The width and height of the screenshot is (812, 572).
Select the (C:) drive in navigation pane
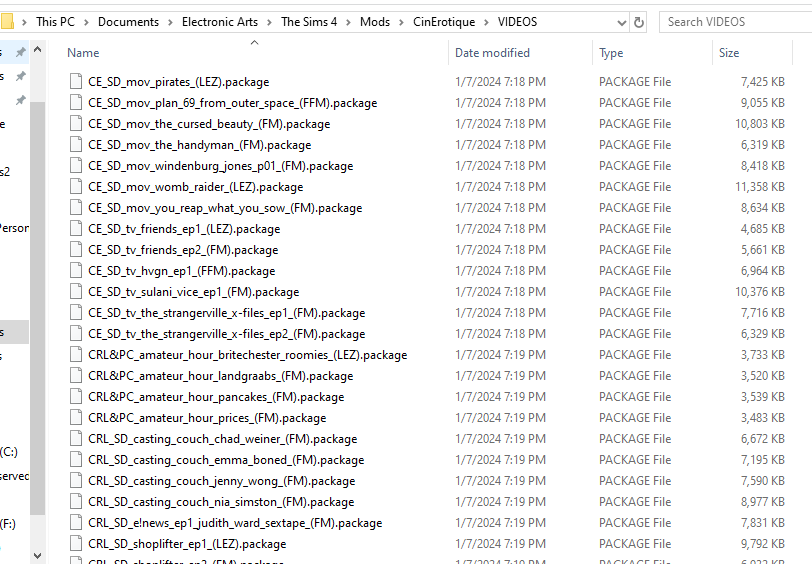coord(9,452)
